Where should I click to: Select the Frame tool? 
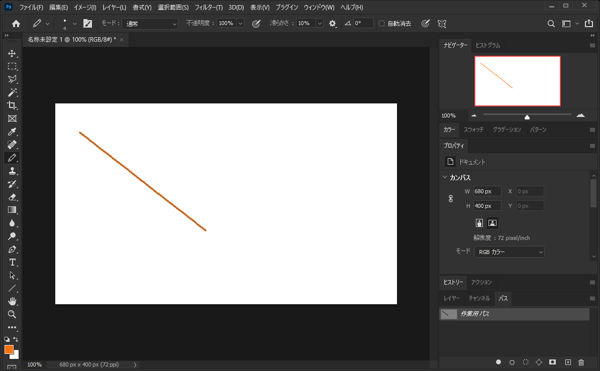point(12,119)
